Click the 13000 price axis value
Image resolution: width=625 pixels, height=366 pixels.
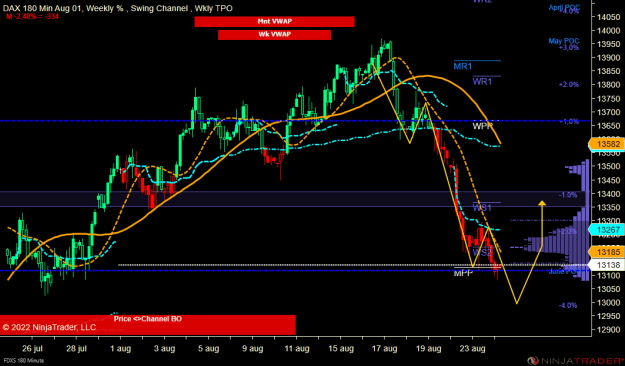[x=609, y=303]
